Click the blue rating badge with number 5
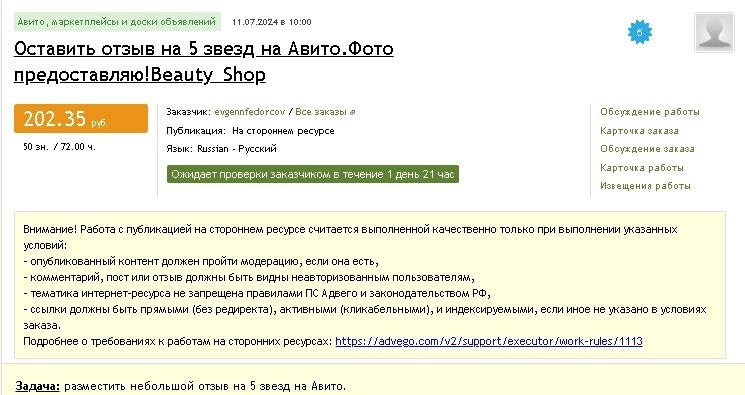The width and height of the screenshot is (745, 395). (640, 32)
